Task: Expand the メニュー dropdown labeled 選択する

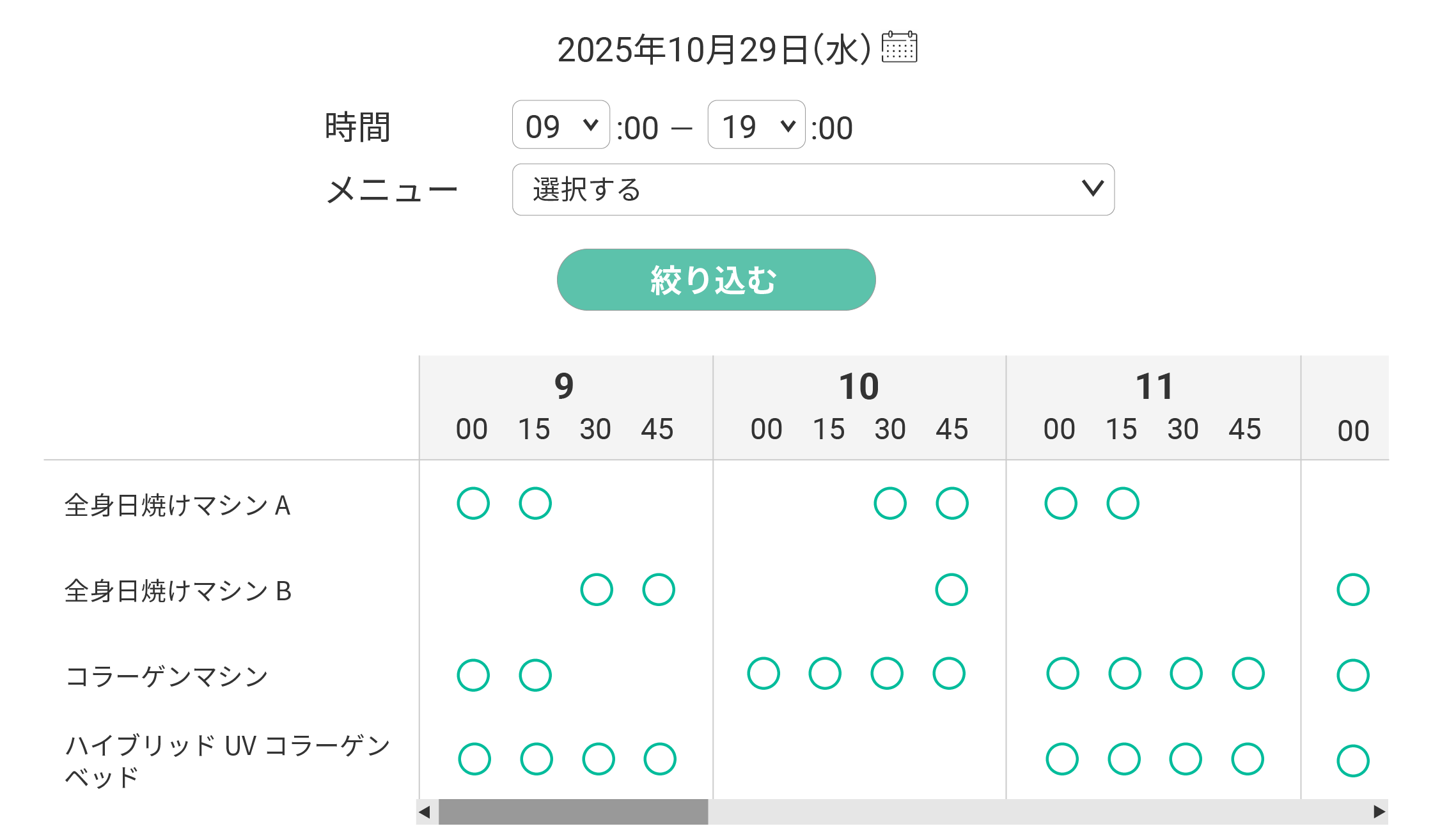Action: (x=813, y=190)
